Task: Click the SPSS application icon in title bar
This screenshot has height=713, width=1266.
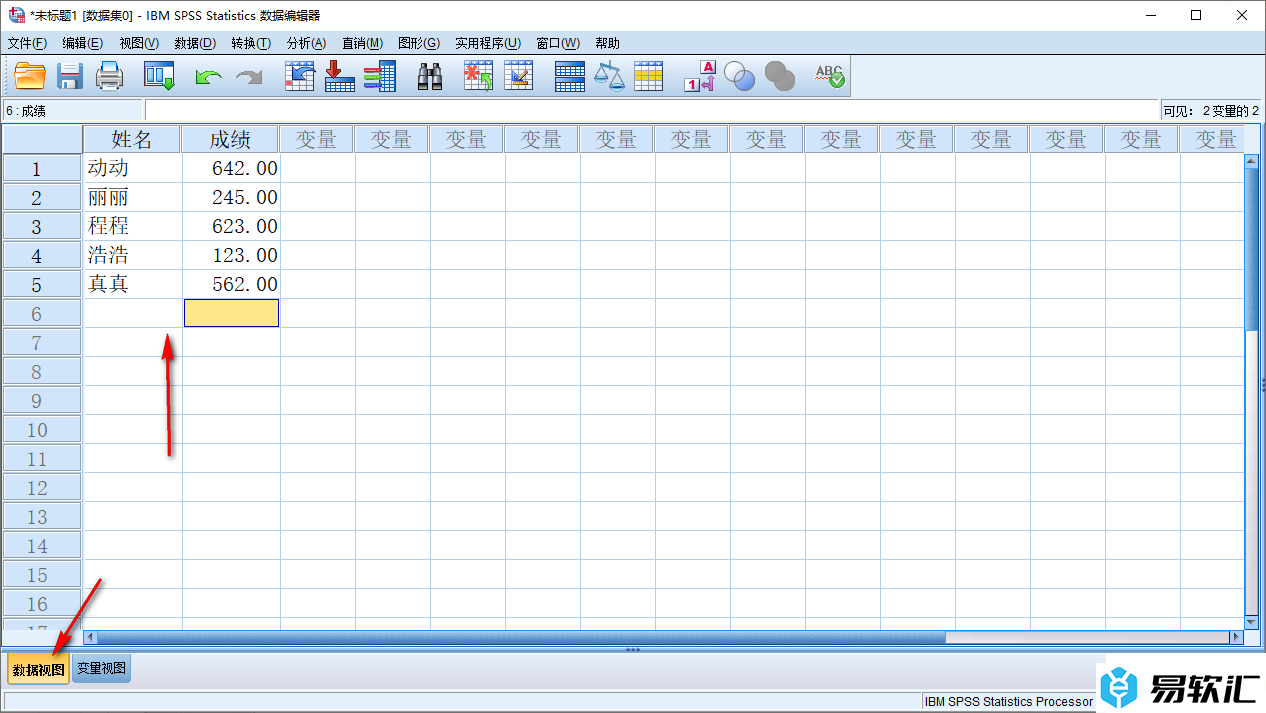Action: click(x=15, y=15)
